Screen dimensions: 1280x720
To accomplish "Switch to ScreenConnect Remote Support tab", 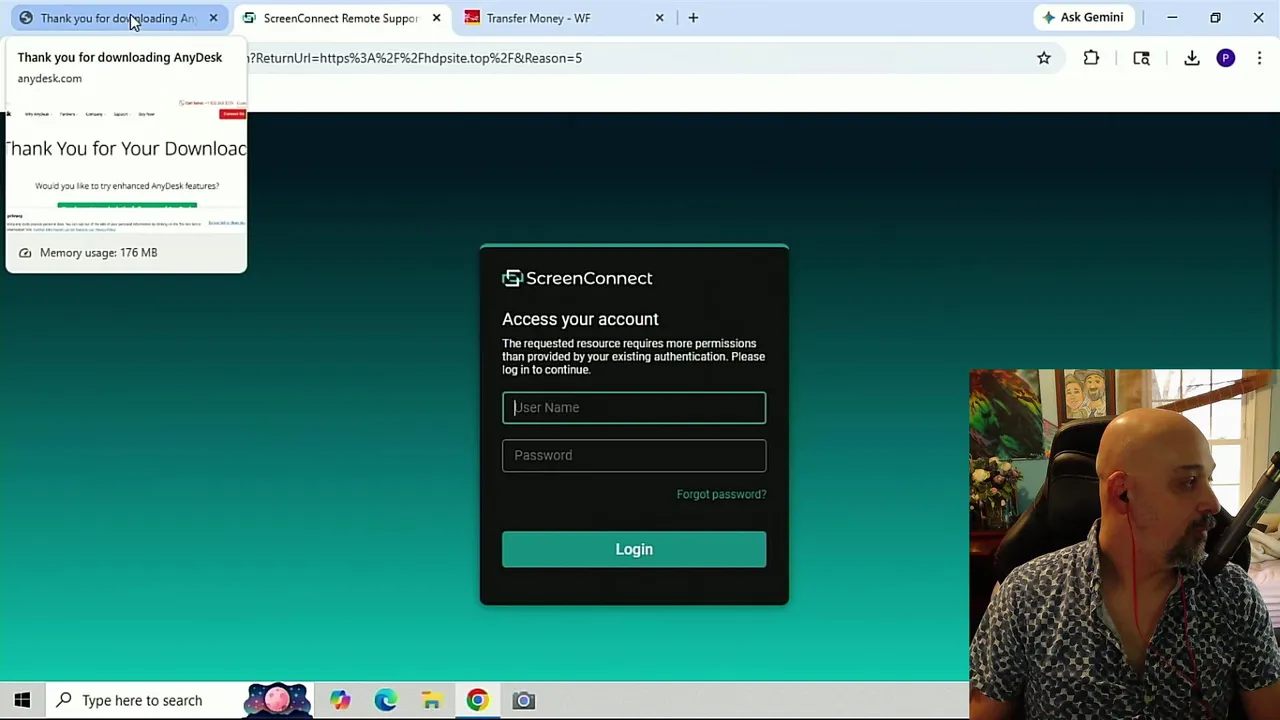I will tap(340, 18).
